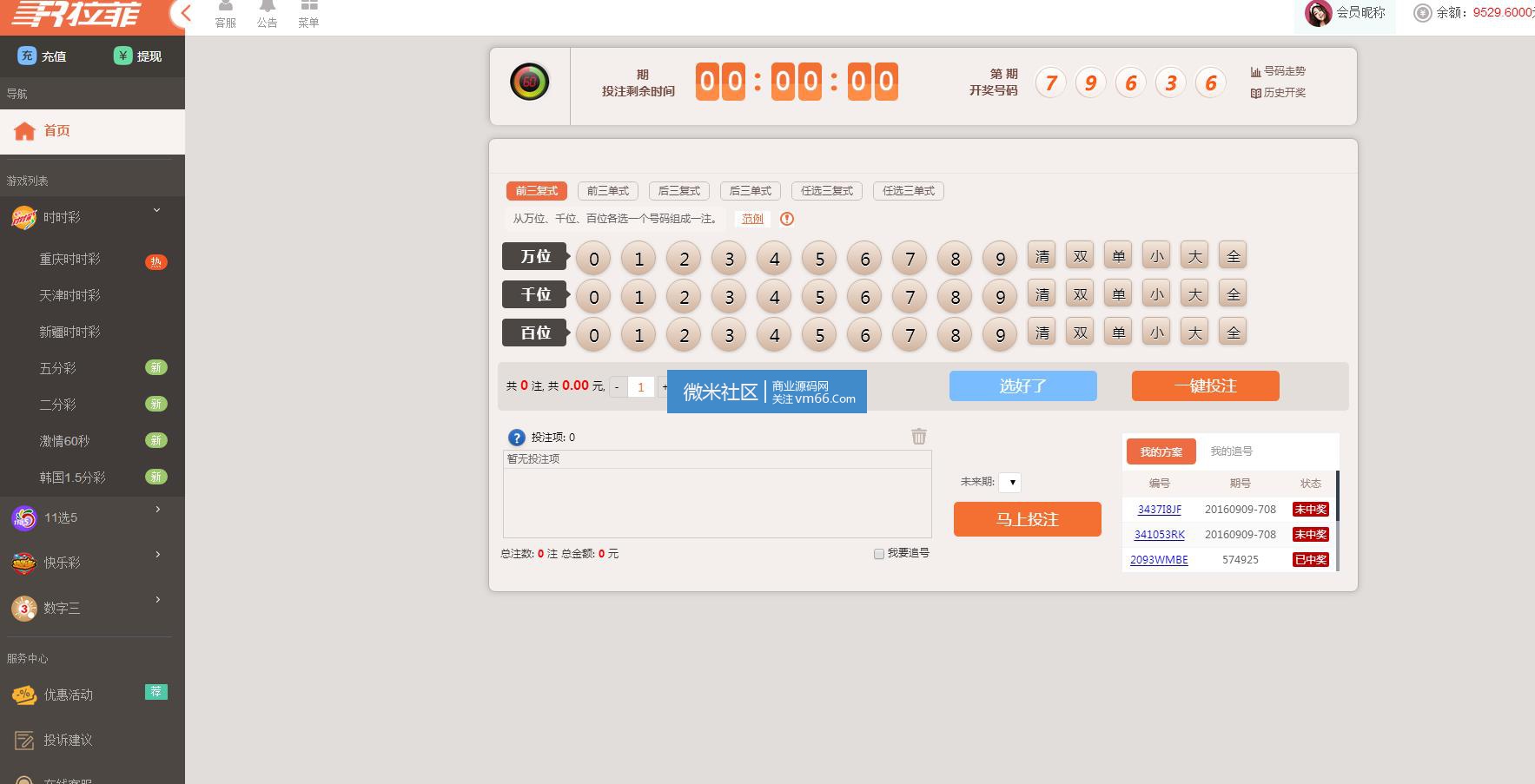
Task: Enable the 我要追号 checkbox
Action: [x=879, y=554]
